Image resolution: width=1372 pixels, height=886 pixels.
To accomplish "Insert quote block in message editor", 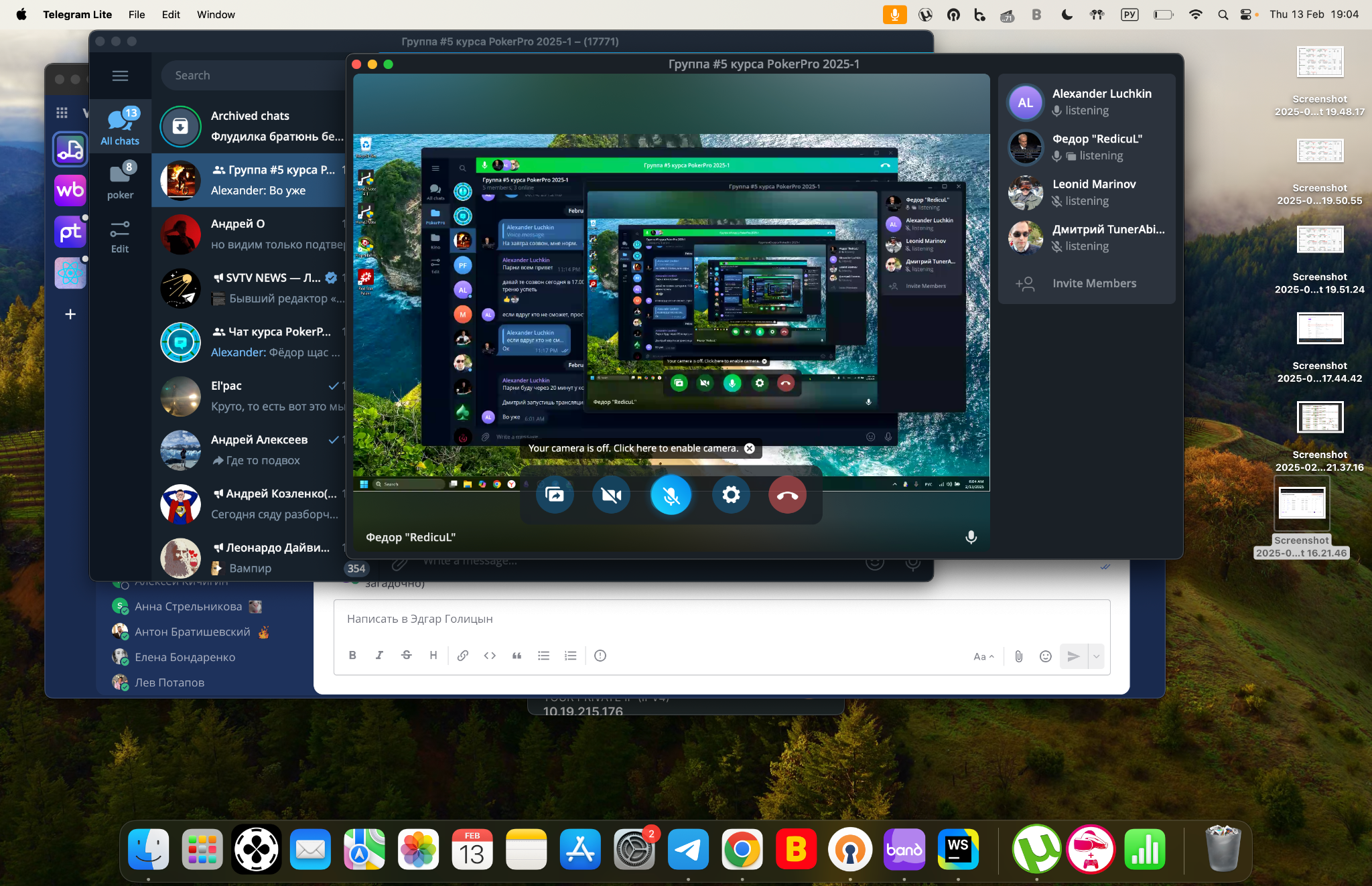I will click(x=517, y=656).
